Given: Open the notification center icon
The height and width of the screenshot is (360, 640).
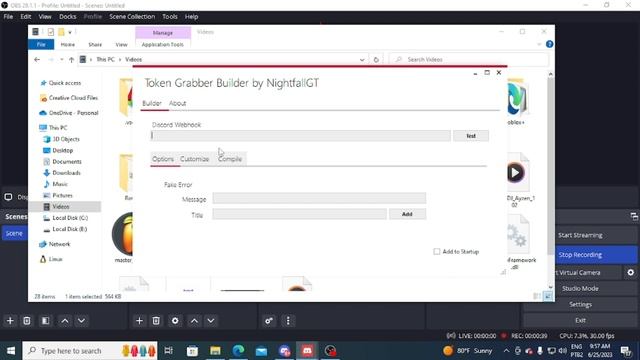Looking at the screenshot, I should [625, 351].
